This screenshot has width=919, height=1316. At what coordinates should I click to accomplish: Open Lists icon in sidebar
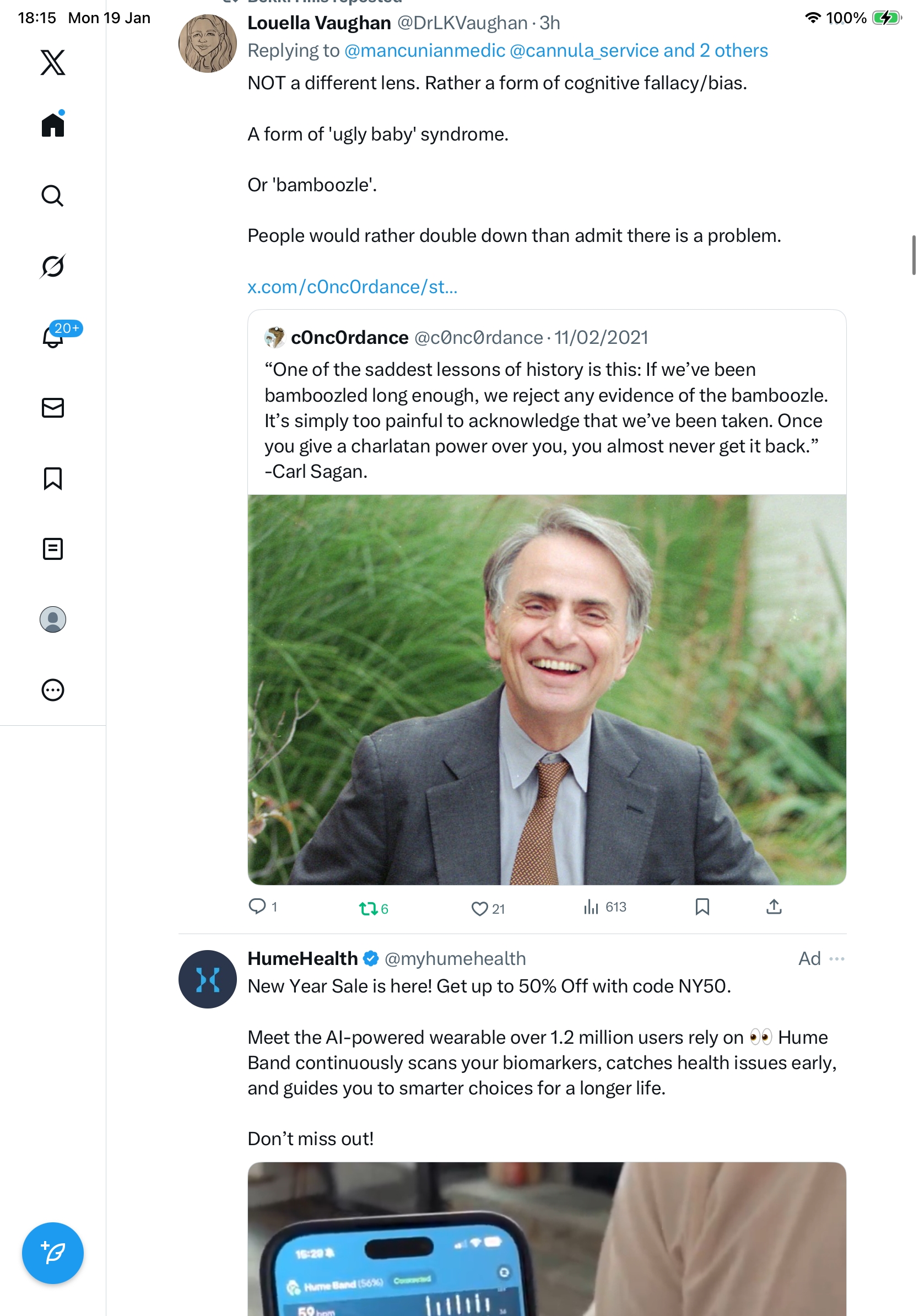click(x=53, y=548)
